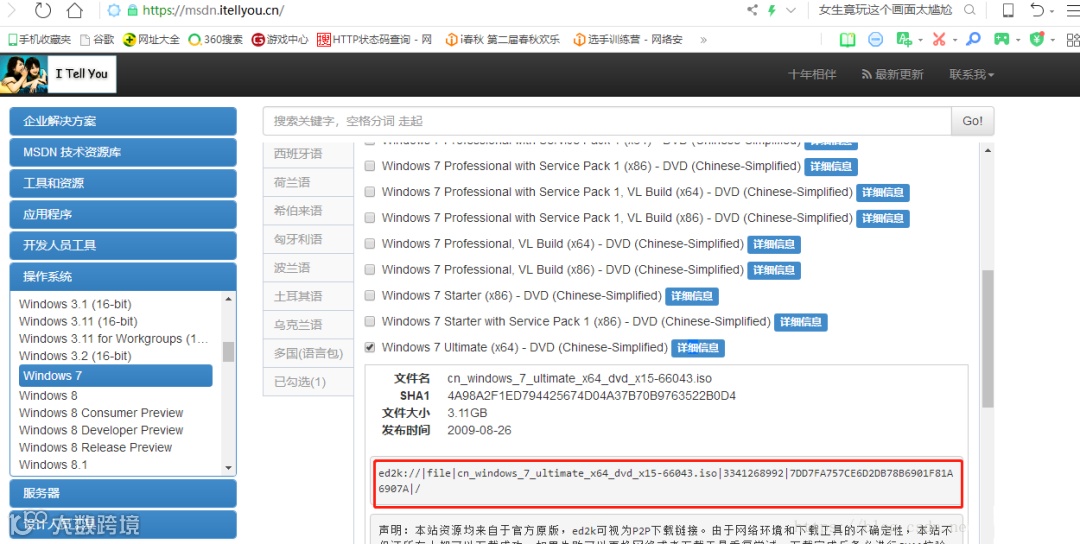Check Windows 7 Starter with Service Pack 1
The image size is (1080, 544).
pos(370,322)
